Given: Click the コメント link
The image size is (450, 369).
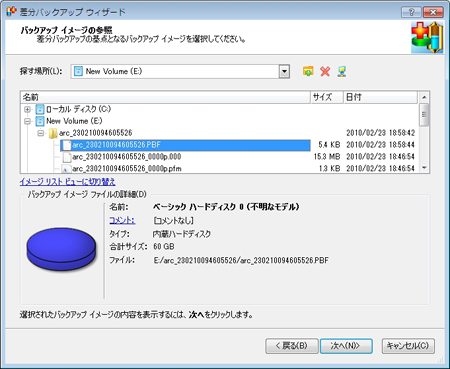Looking at the screenshot, I should point(122,220).
